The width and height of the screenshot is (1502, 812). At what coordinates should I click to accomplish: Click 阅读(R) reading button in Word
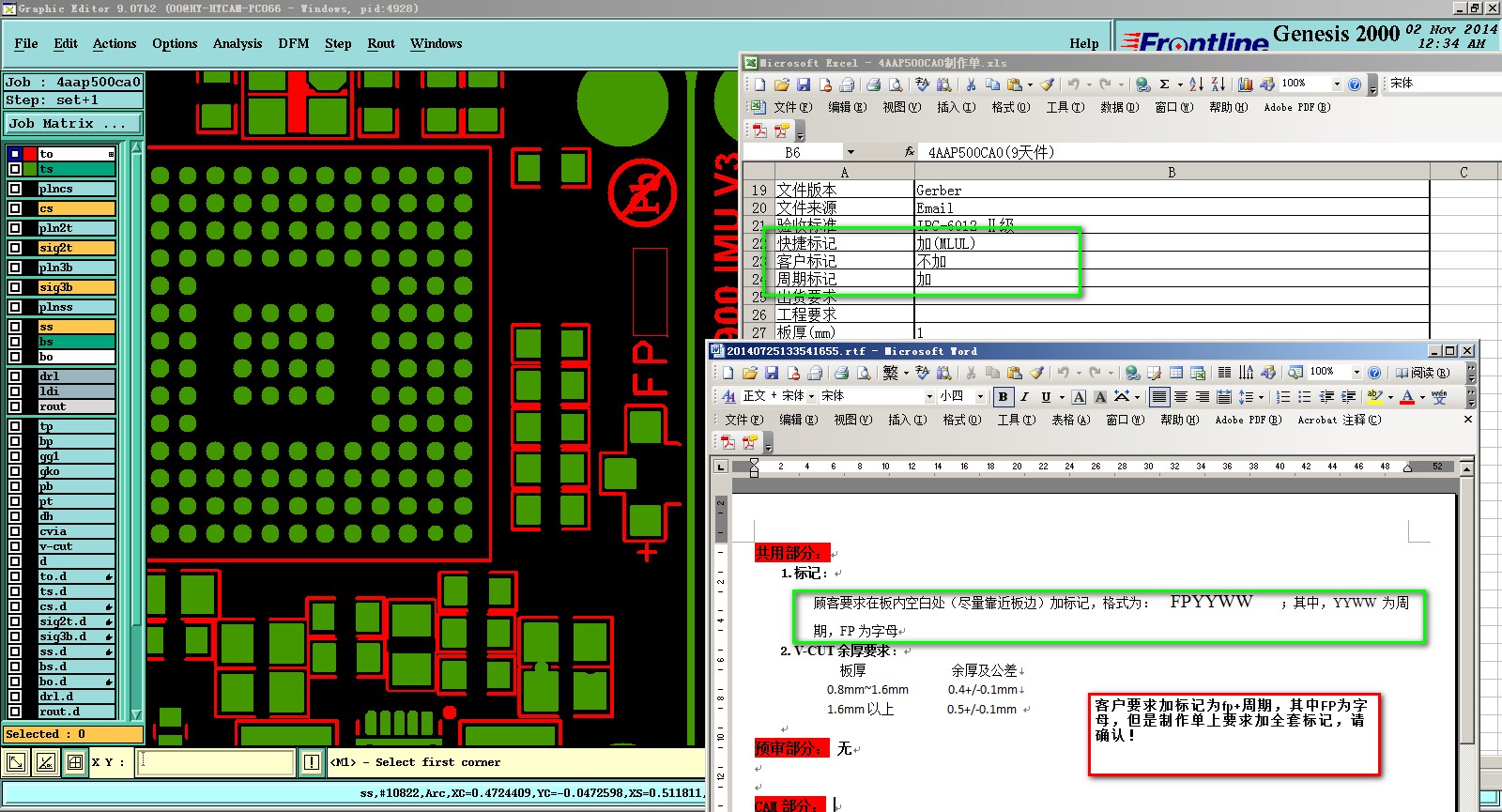[x=1422, y=373]
